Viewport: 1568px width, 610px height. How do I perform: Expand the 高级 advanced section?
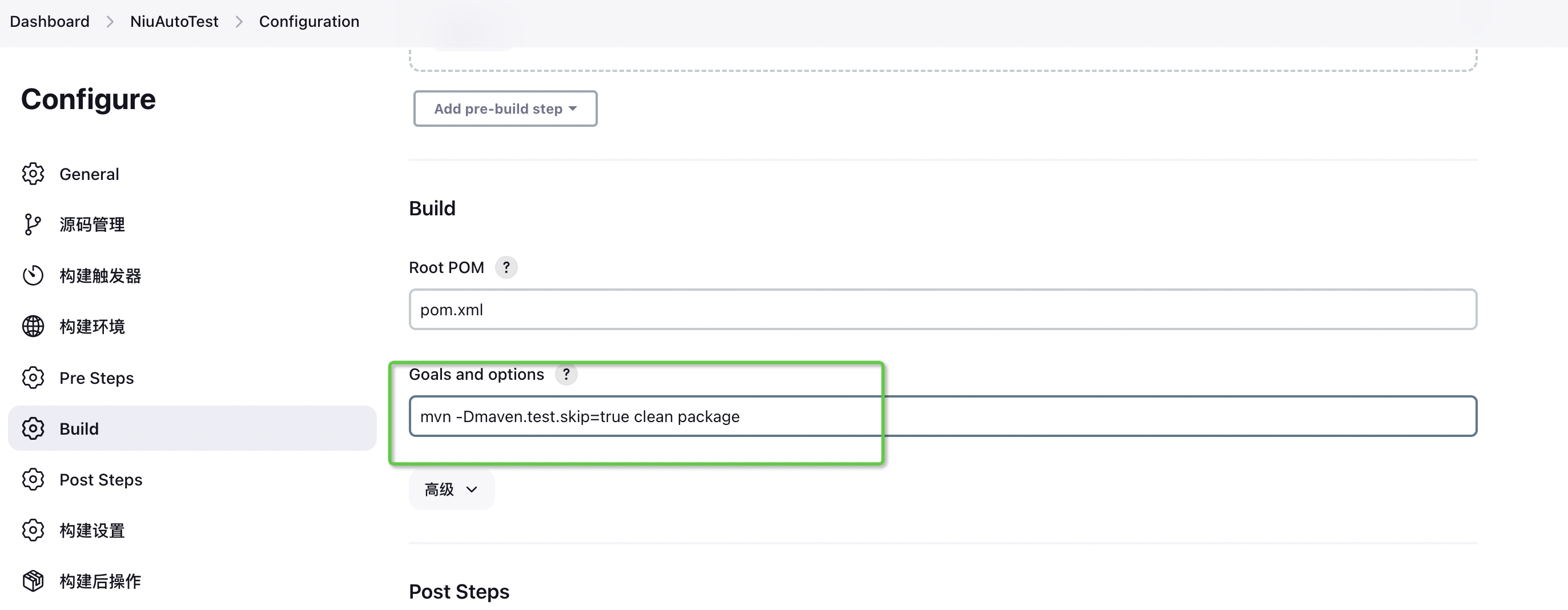point(451,489)
